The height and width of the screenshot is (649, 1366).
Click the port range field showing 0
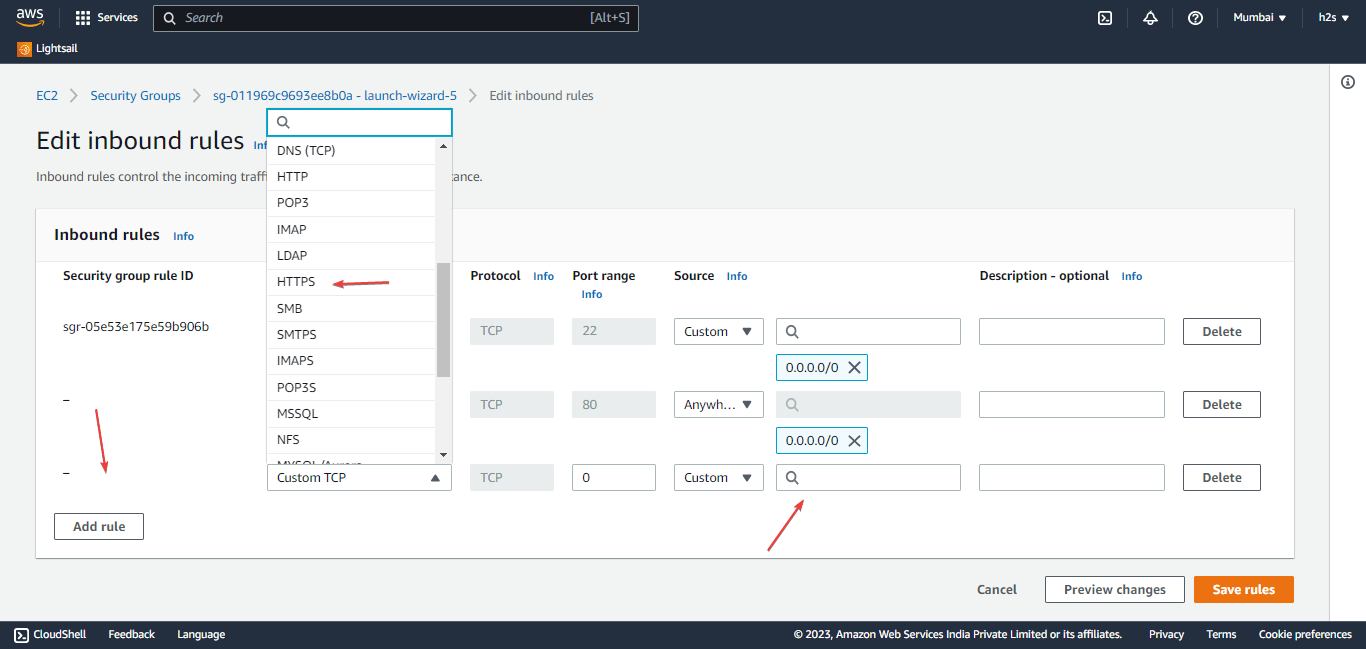pyautogui.click(x=614, y=478)
